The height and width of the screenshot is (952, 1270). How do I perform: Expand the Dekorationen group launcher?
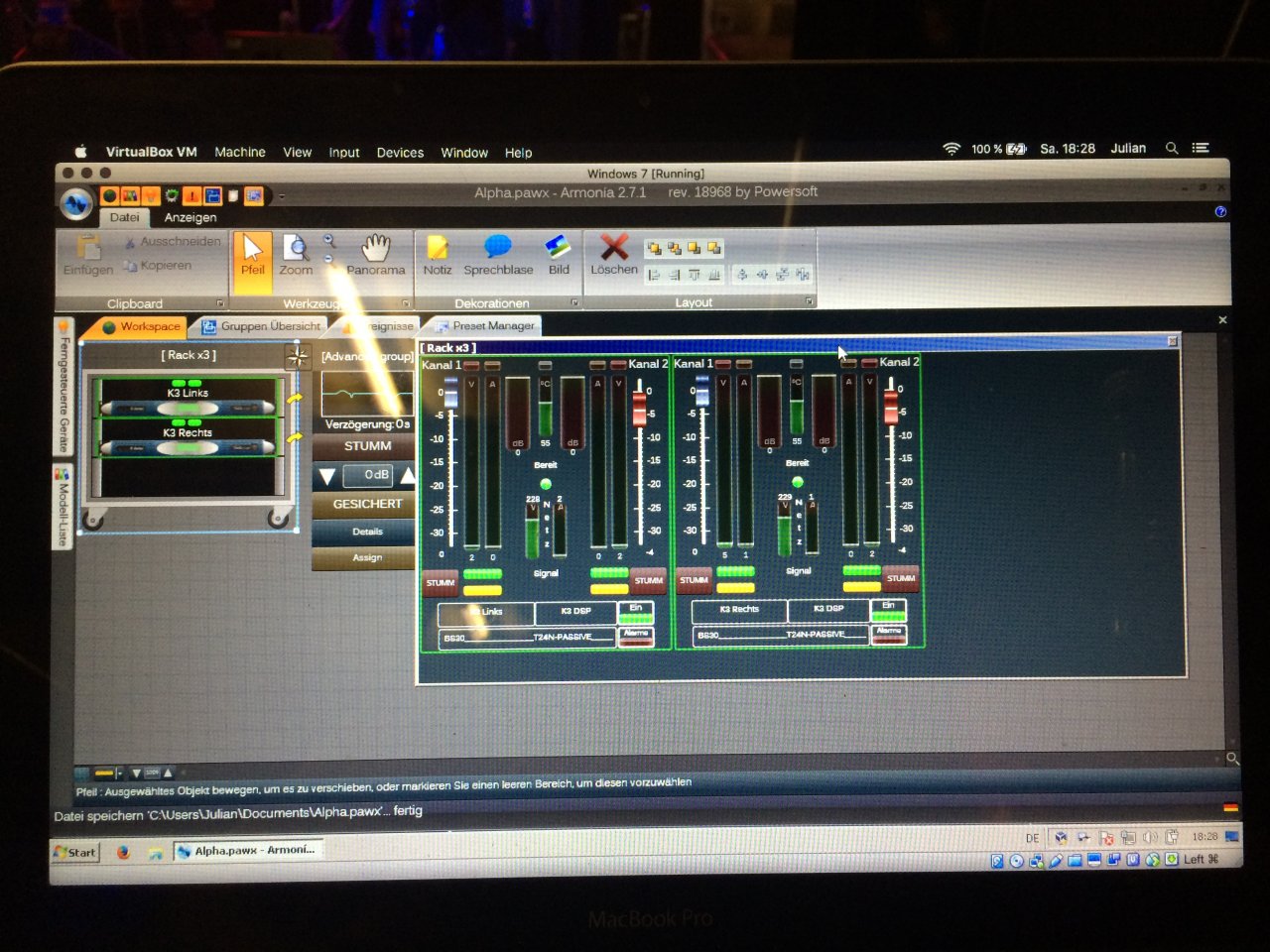[574, 302]
